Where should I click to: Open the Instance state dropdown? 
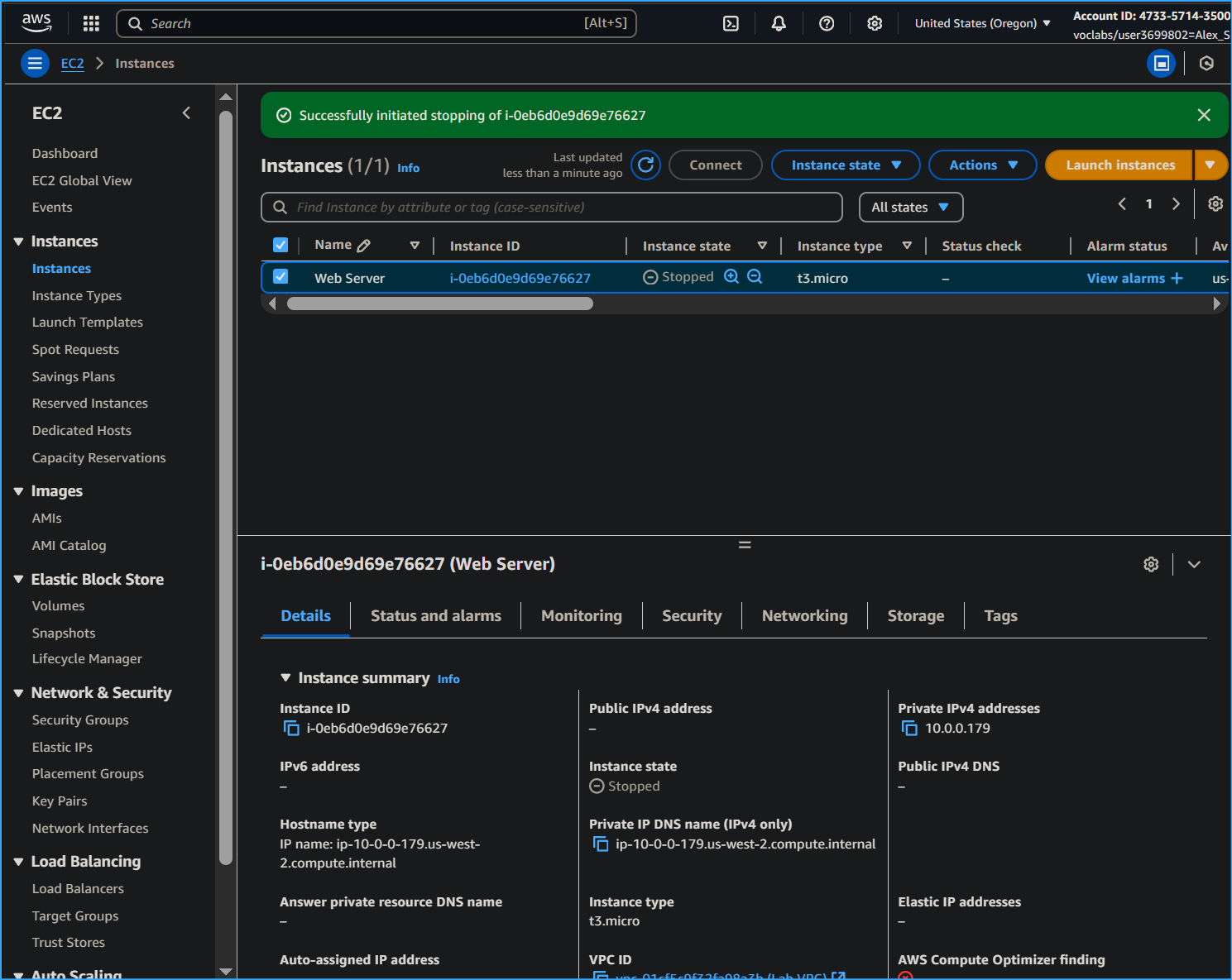click(x=845, y=165)
